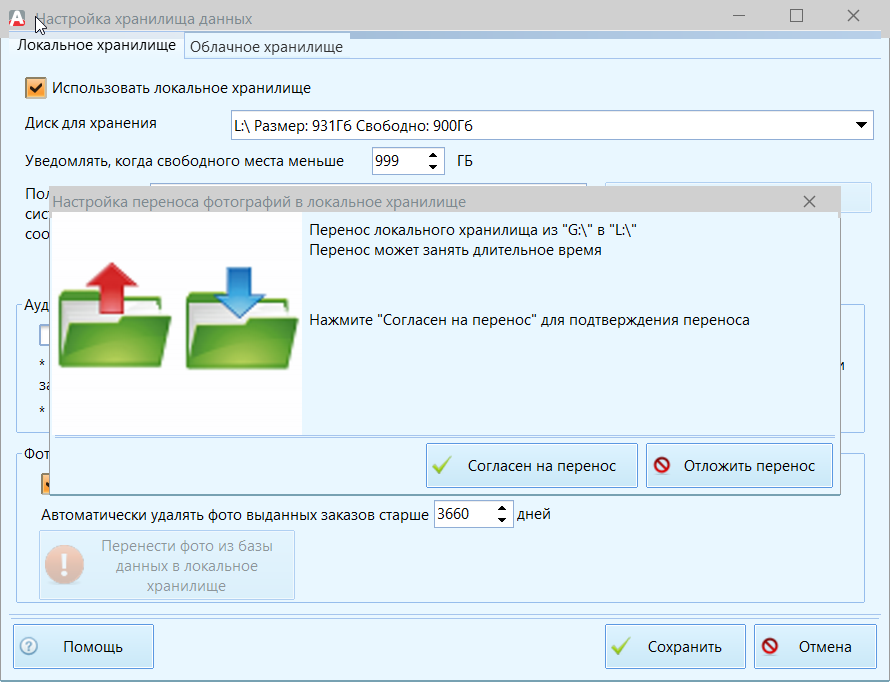Decrease the auto-delete photo days value

pos(502,520)
